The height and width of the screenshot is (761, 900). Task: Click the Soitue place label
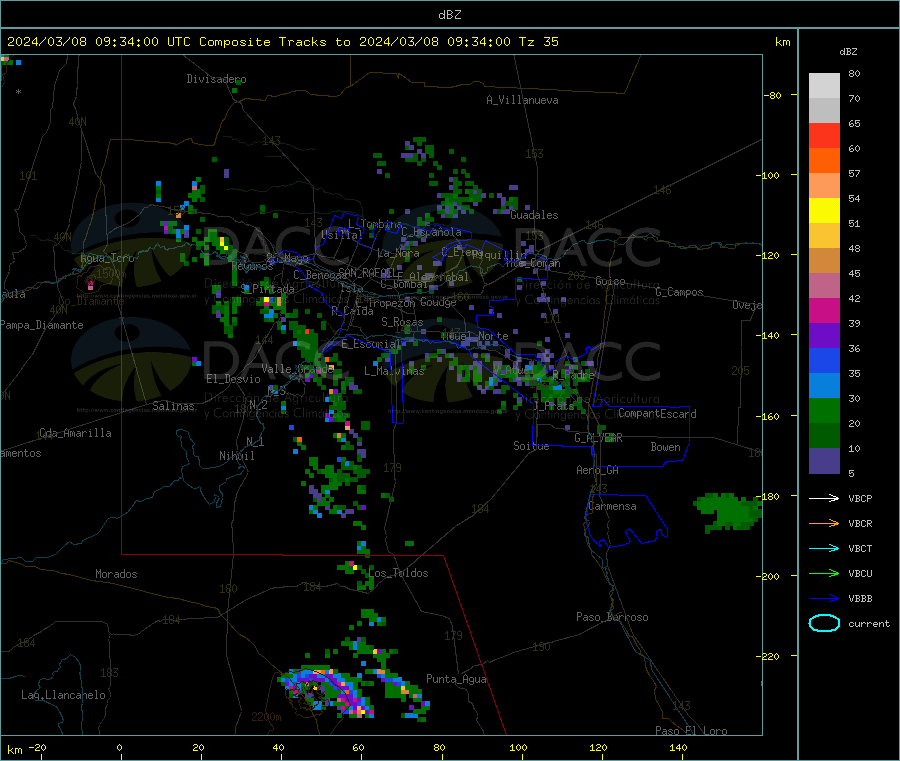click(x=531, y=446)
